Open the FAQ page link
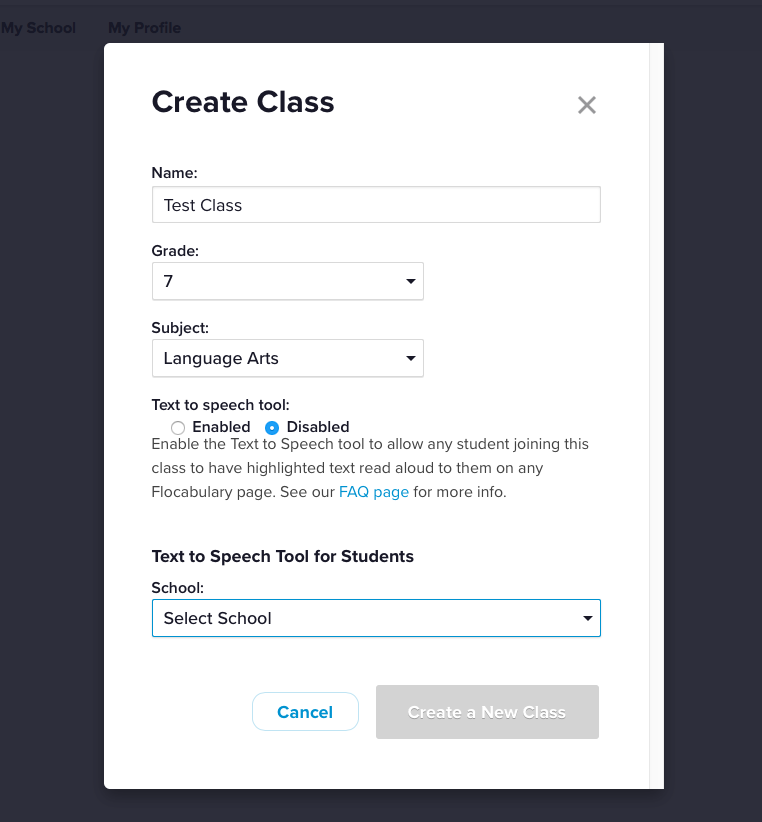The width and height of the screenshot is (762, 822). 374,492
